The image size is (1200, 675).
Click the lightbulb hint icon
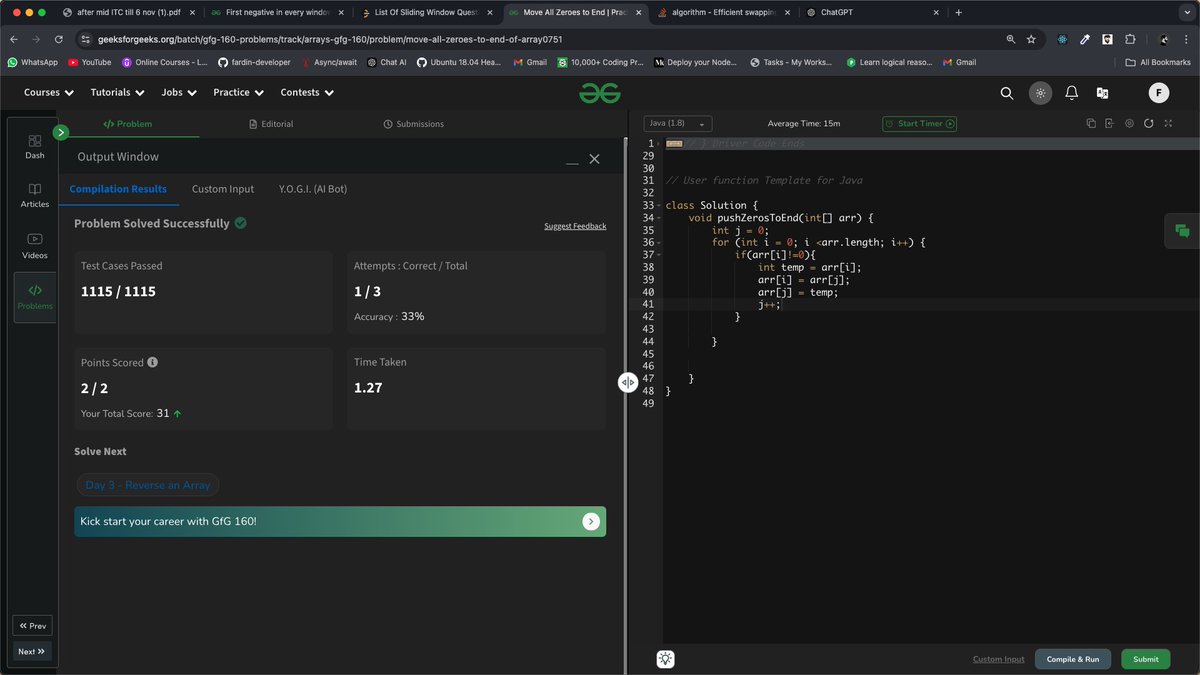coord(665,659)
